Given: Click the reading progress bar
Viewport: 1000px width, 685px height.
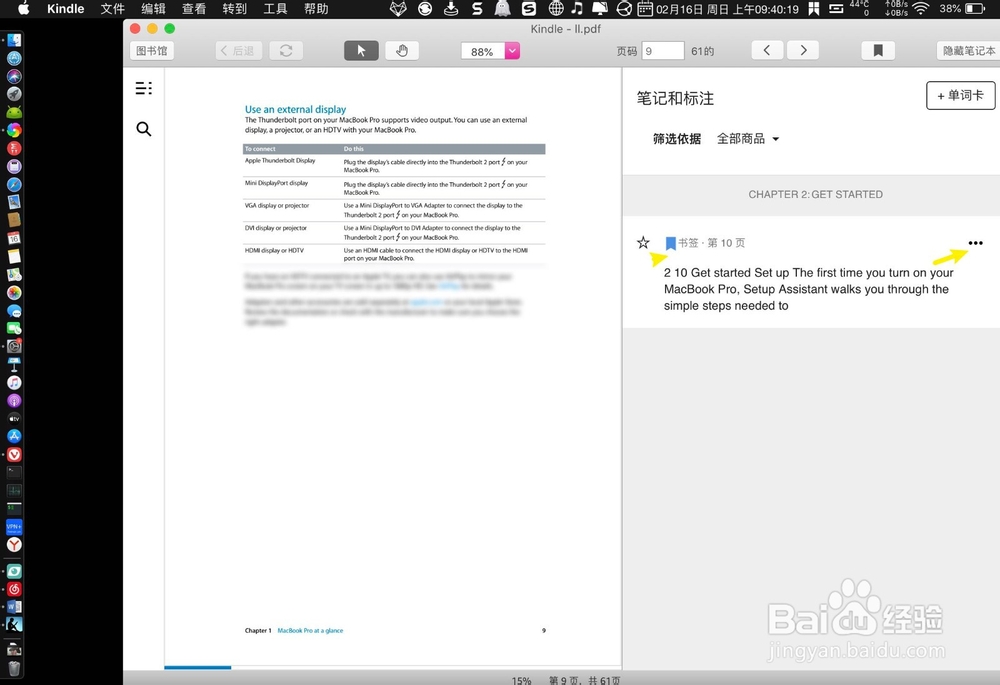Looking at the screenshot, I should (393, 667).
